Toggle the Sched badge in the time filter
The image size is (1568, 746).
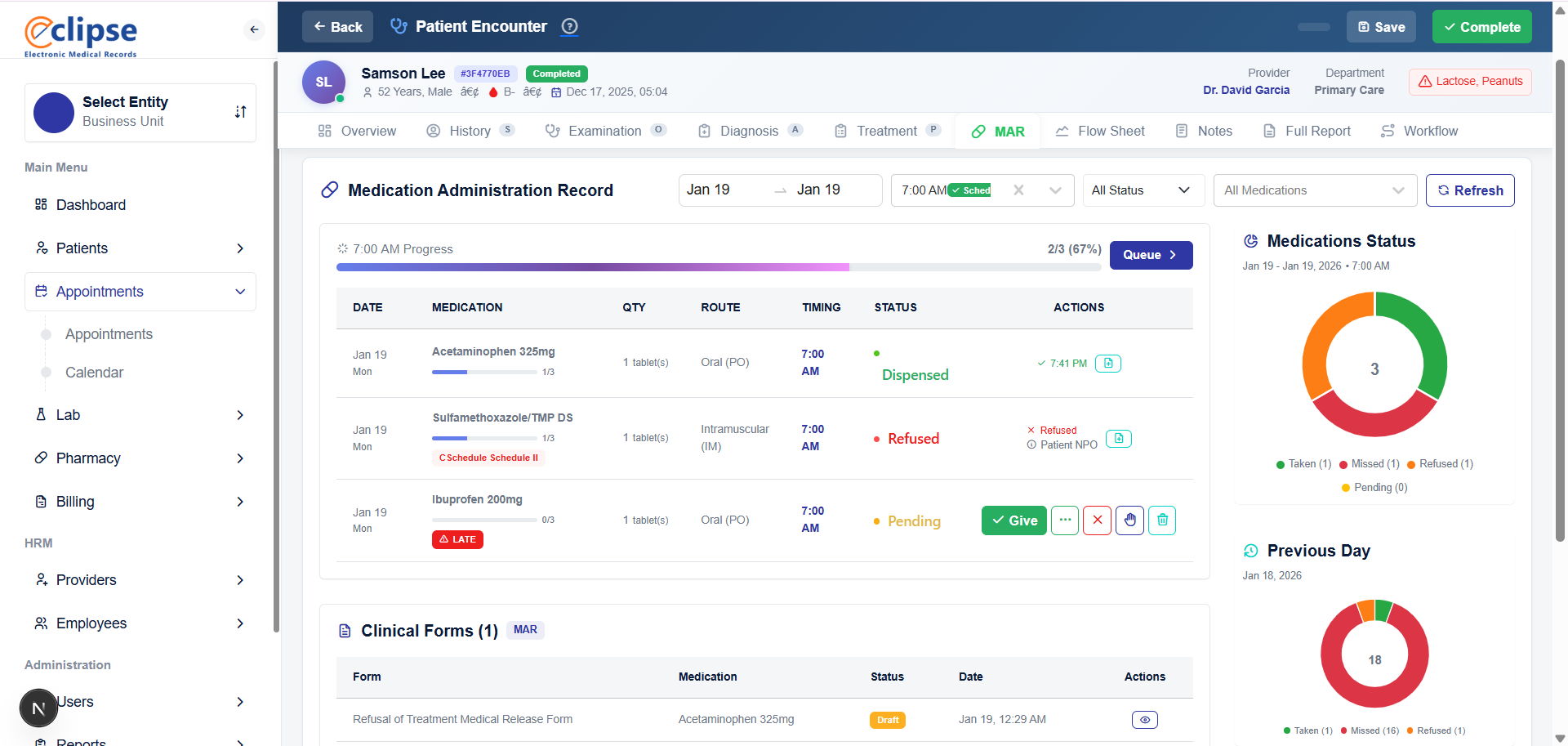pyautogui.click(x=971, y=190)
